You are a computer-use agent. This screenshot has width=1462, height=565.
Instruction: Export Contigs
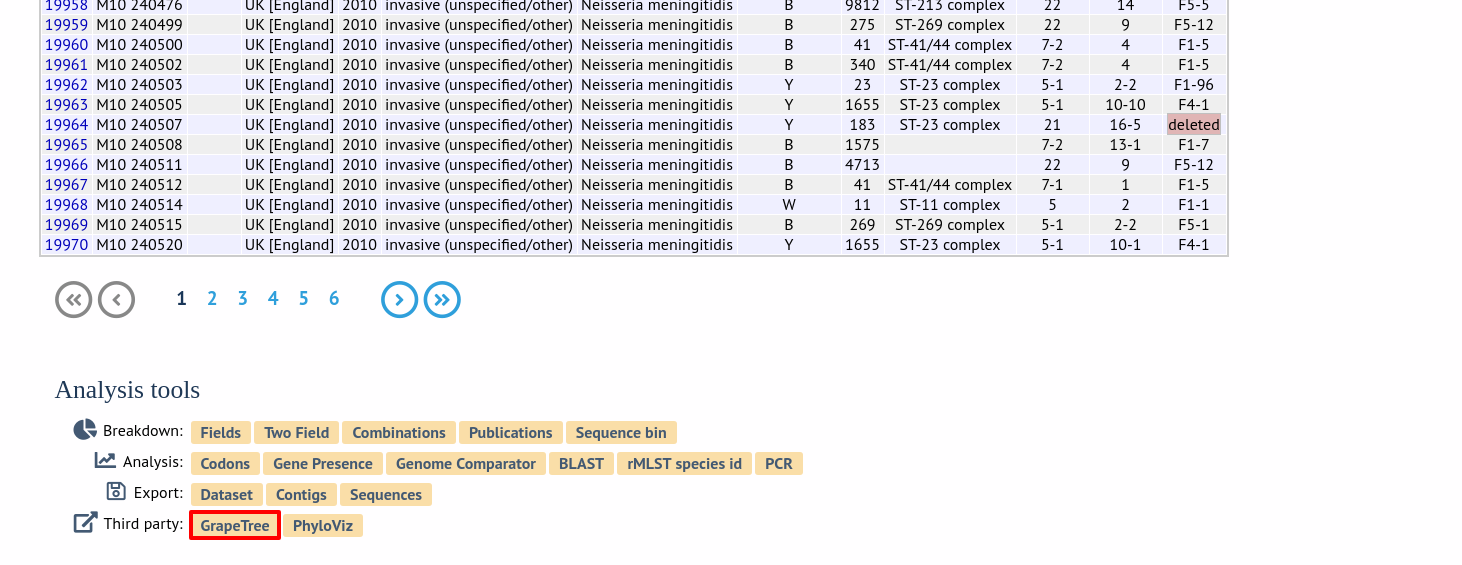coord(301,494)
